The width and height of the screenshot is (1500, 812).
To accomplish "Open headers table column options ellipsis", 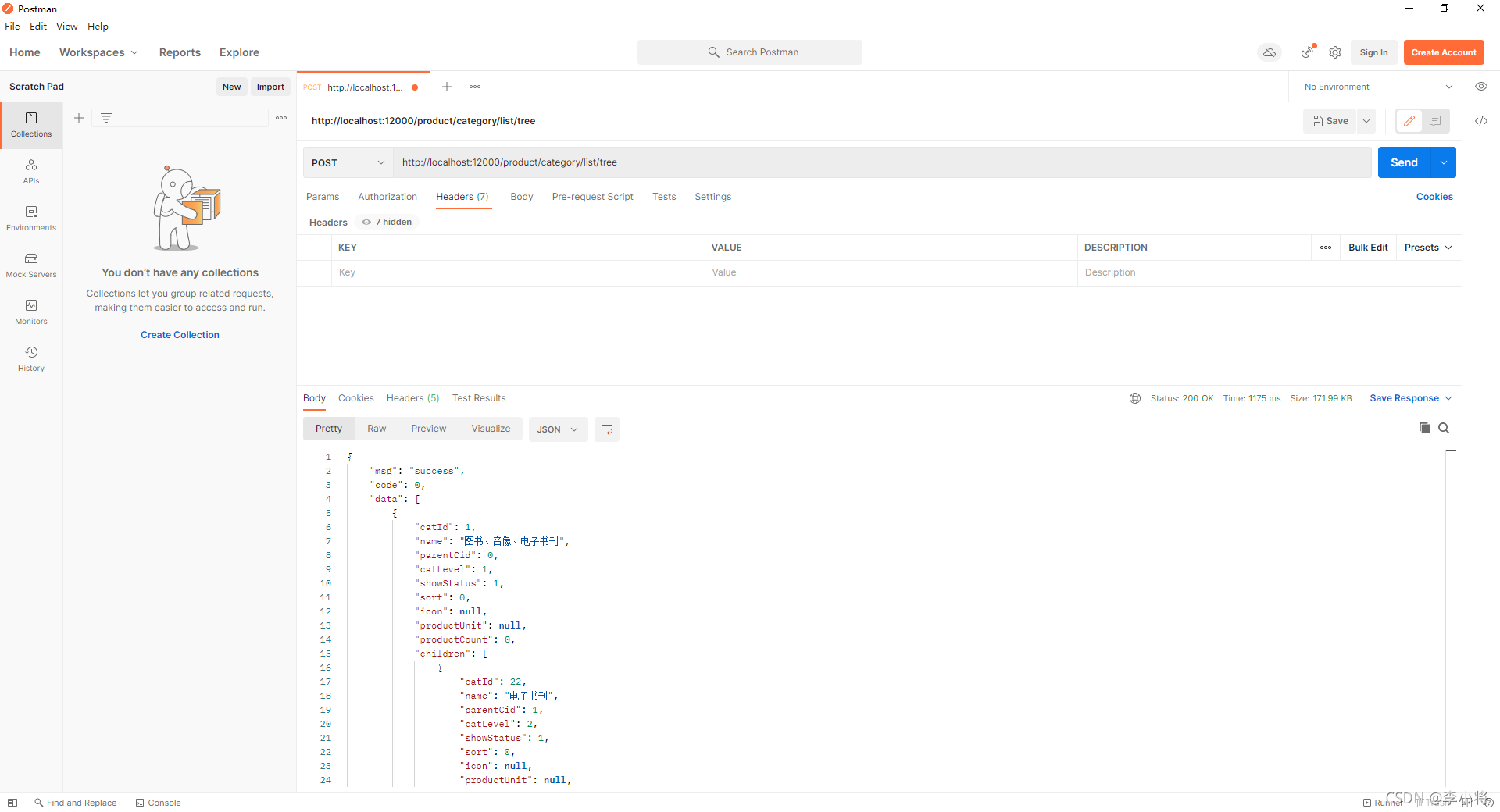I will [1326, 248].
